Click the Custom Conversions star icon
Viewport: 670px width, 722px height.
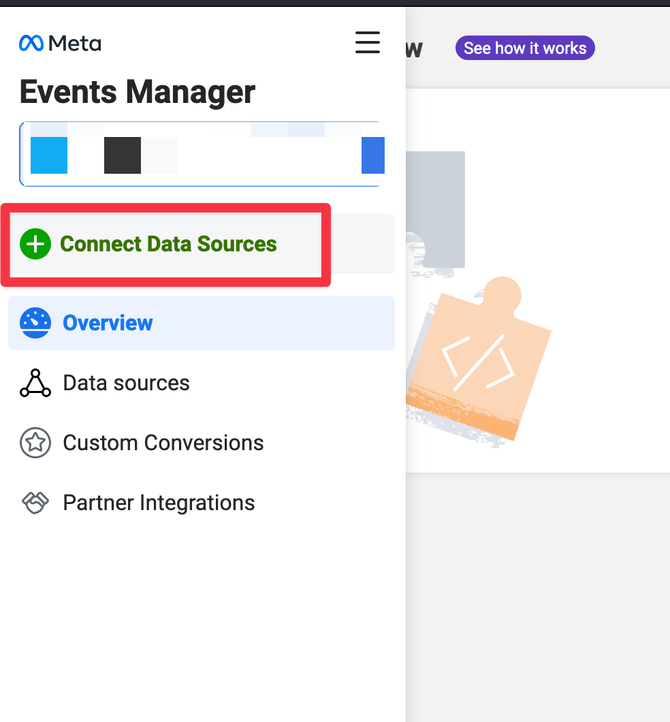(x=35, y=443)
